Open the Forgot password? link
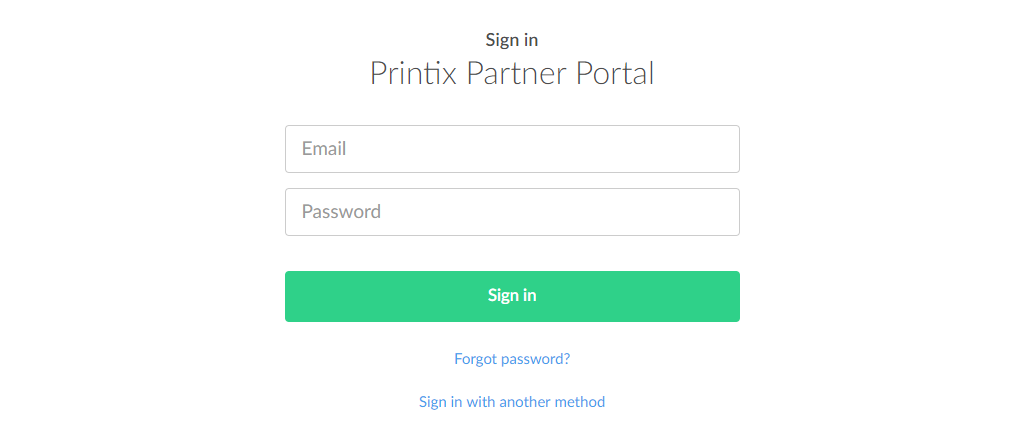Image resolution: width=1024 pixels, height=434 pixels. tap(512, 359)
